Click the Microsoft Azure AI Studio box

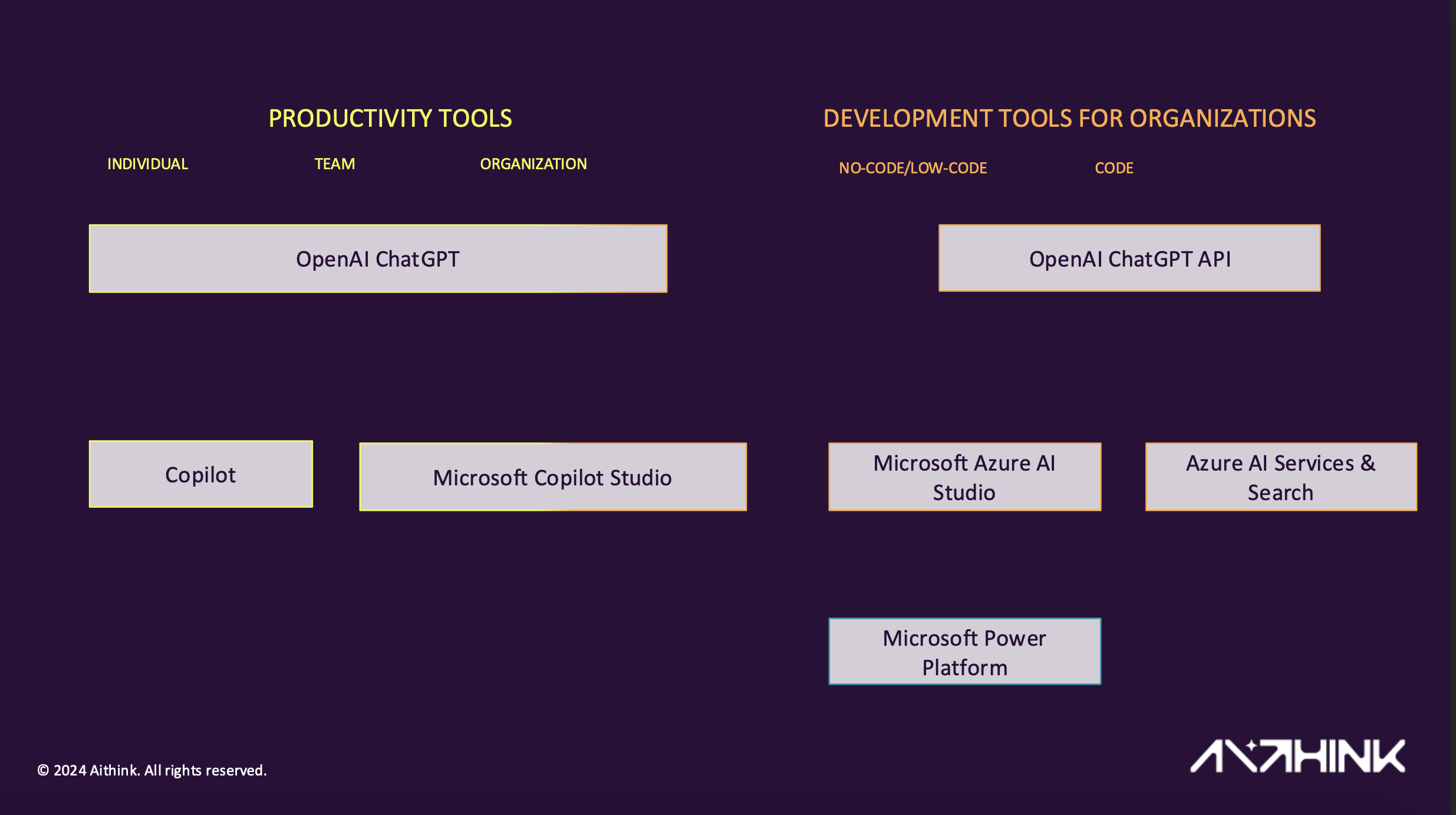point(964,477)
